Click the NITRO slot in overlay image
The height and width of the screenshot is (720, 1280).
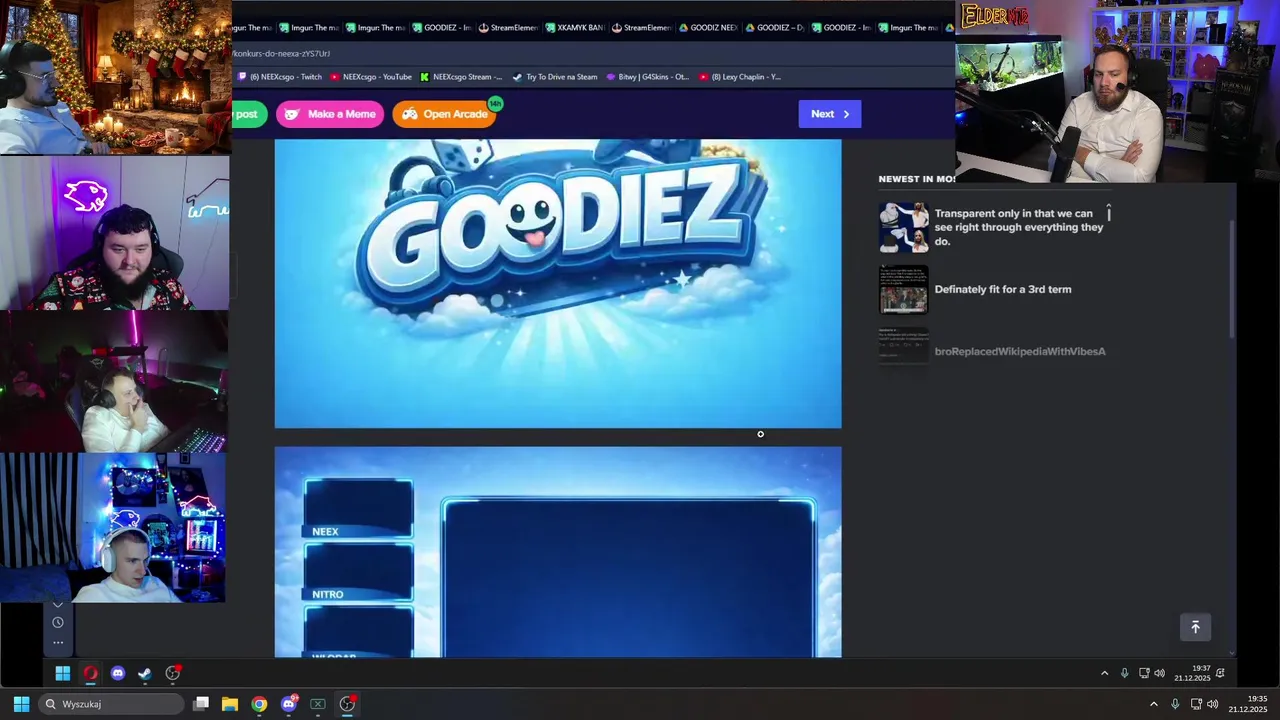click(x=358, y=573)
